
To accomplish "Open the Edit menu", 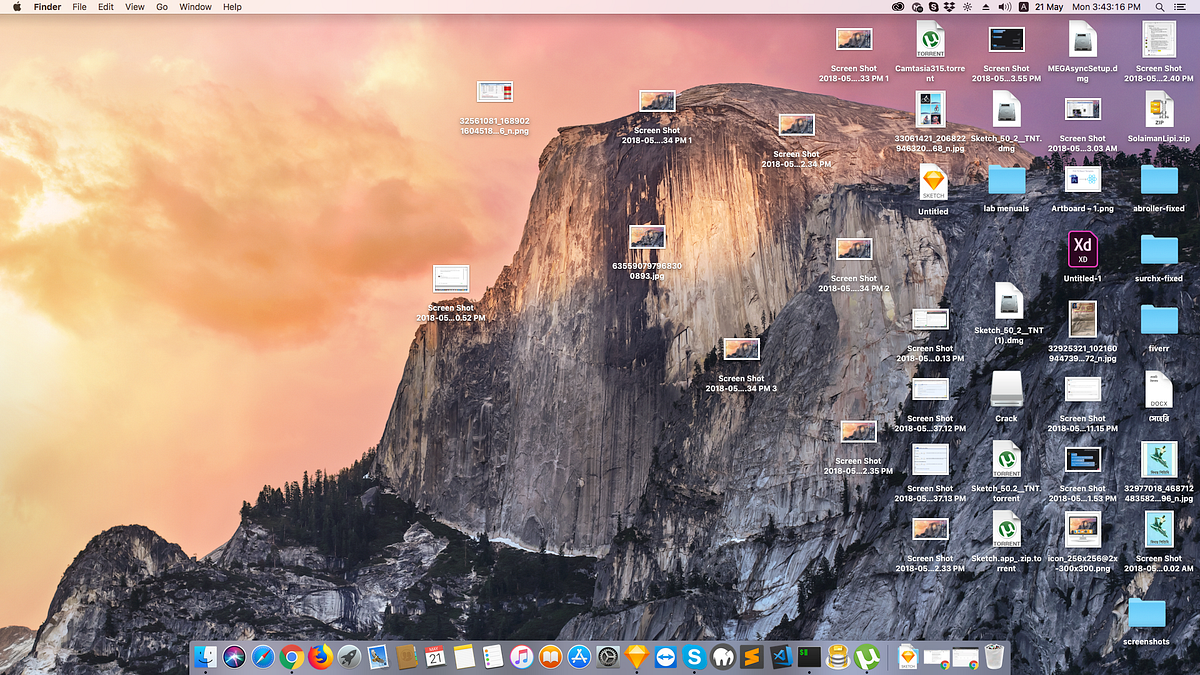I will pyautogui.click(x=106, y=7).
